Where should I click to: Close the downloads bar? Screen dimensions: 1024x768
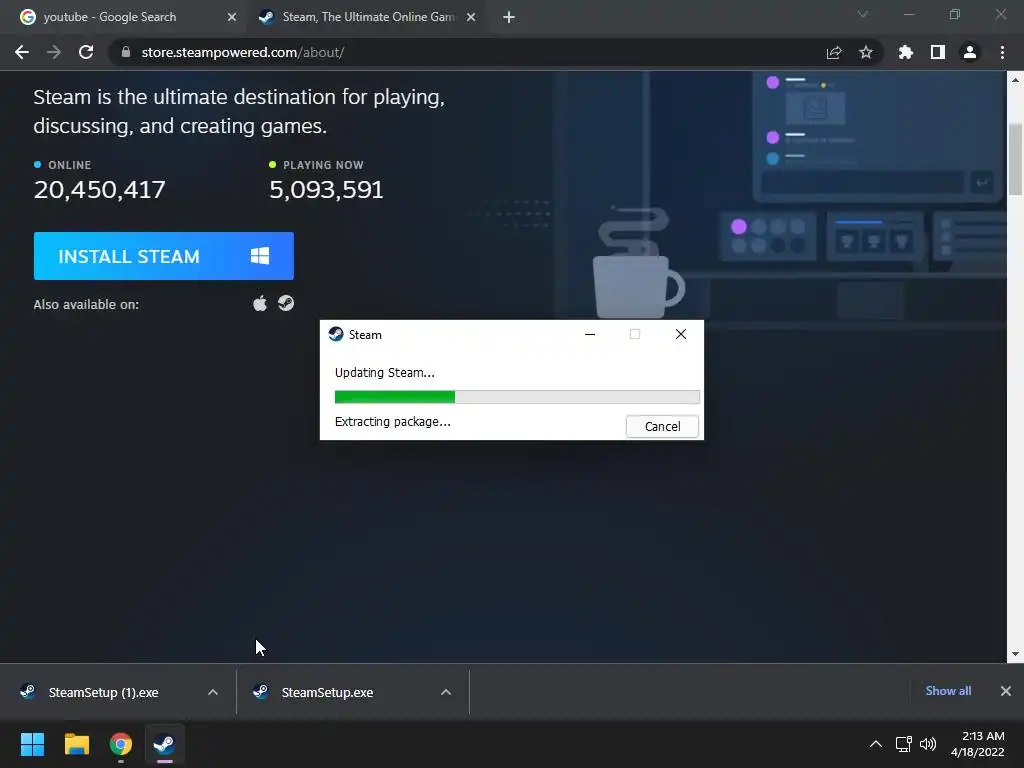point(1006,691)
